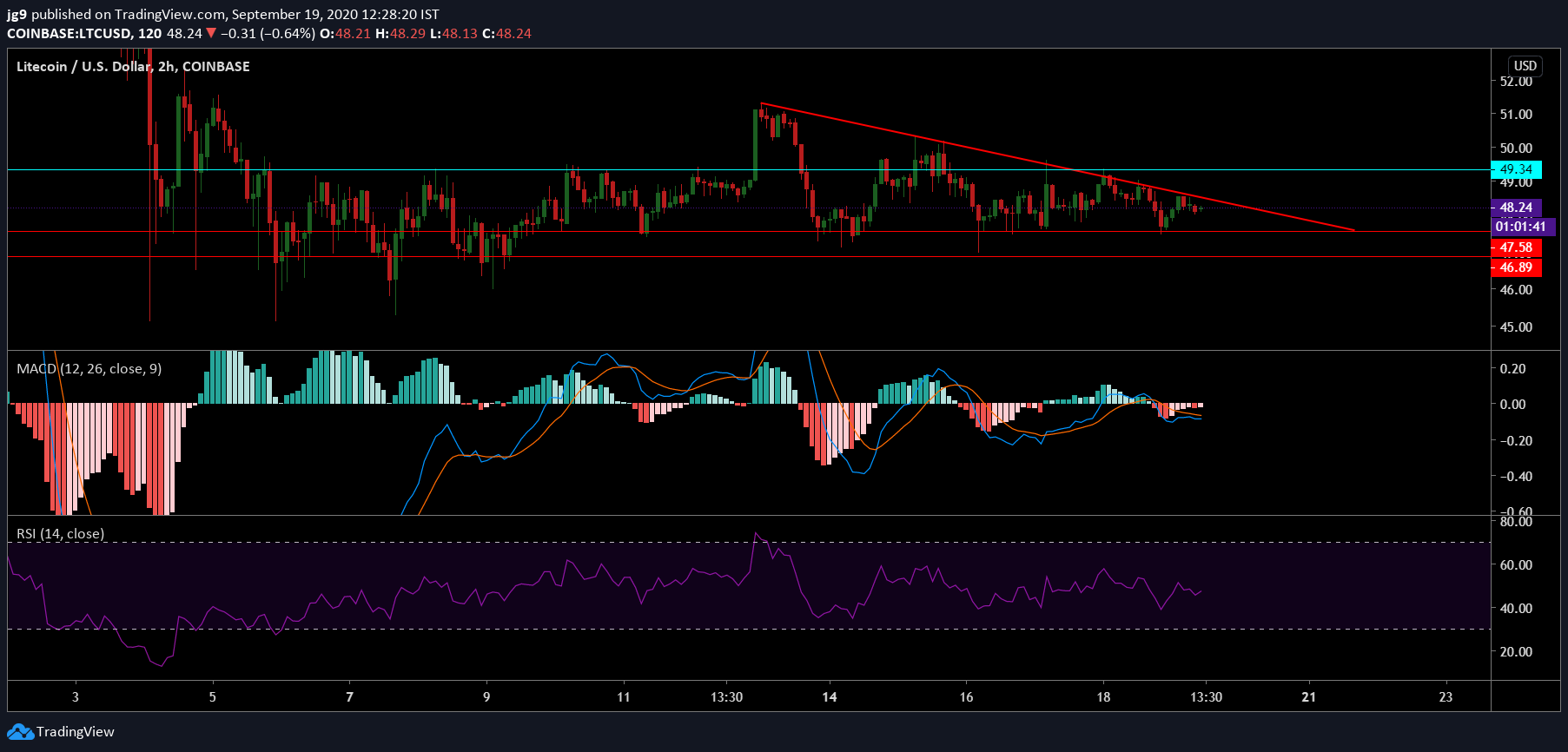The image size is (1568, 752).
Task: Open the RSI (14, close) indicator legend
Action: coord(60,533)
